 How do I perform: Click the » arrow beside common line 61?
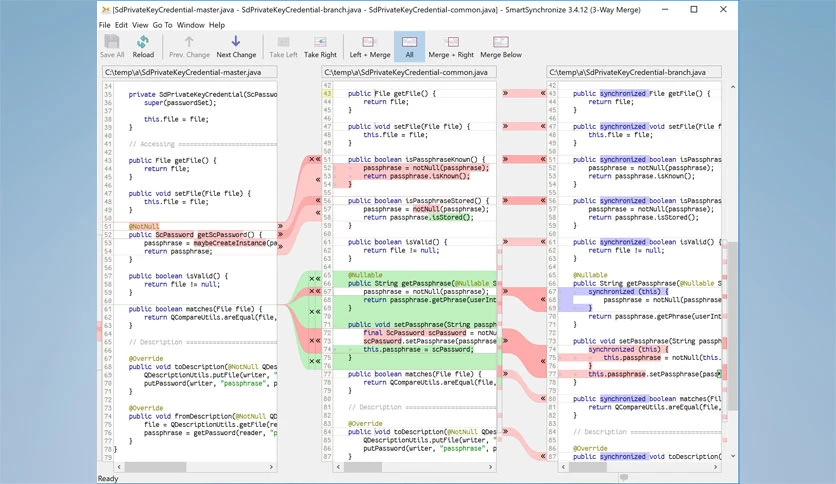[505, 242]
